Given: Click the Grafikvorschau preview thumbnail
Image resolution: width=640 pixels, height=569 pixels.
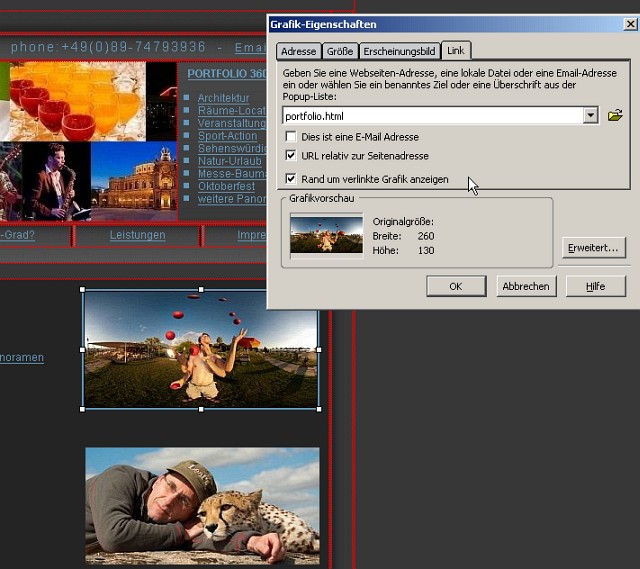Looking at the screenshot, I should tap(326, 234).
